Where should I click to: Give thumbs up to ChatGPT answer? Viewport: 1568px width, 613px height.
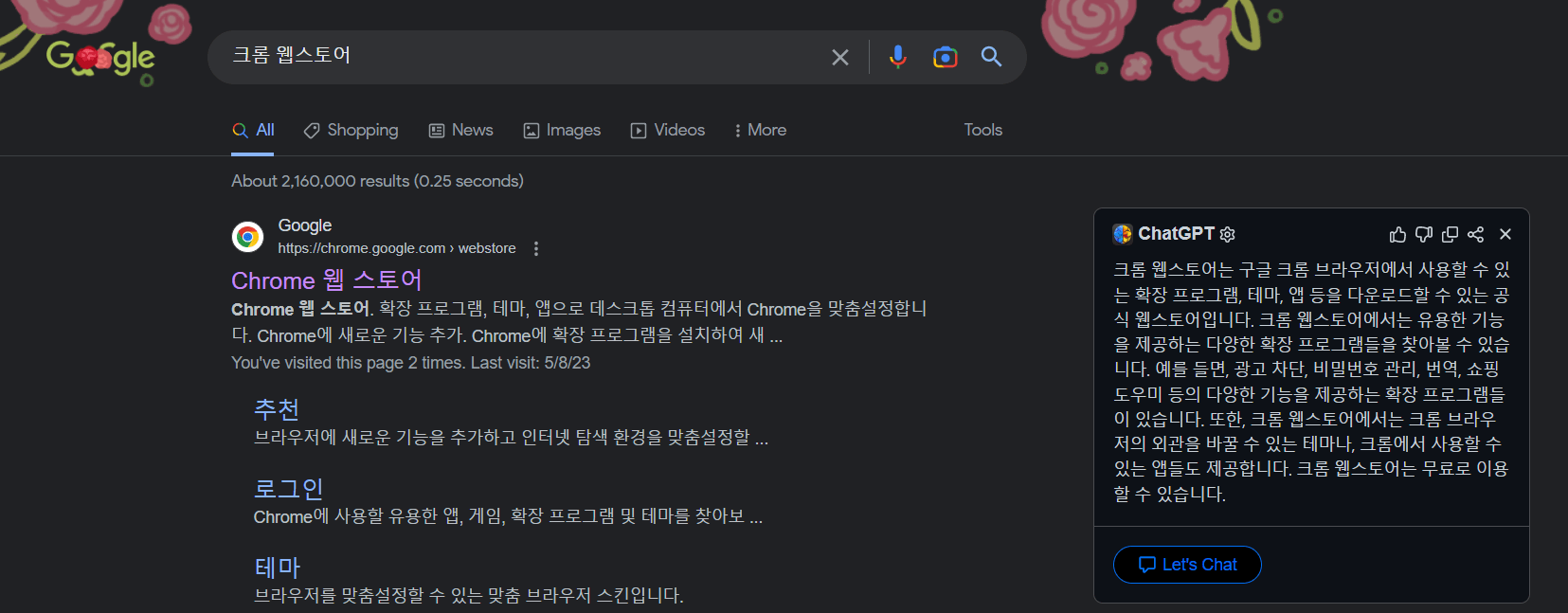[x=1397, y=234]
